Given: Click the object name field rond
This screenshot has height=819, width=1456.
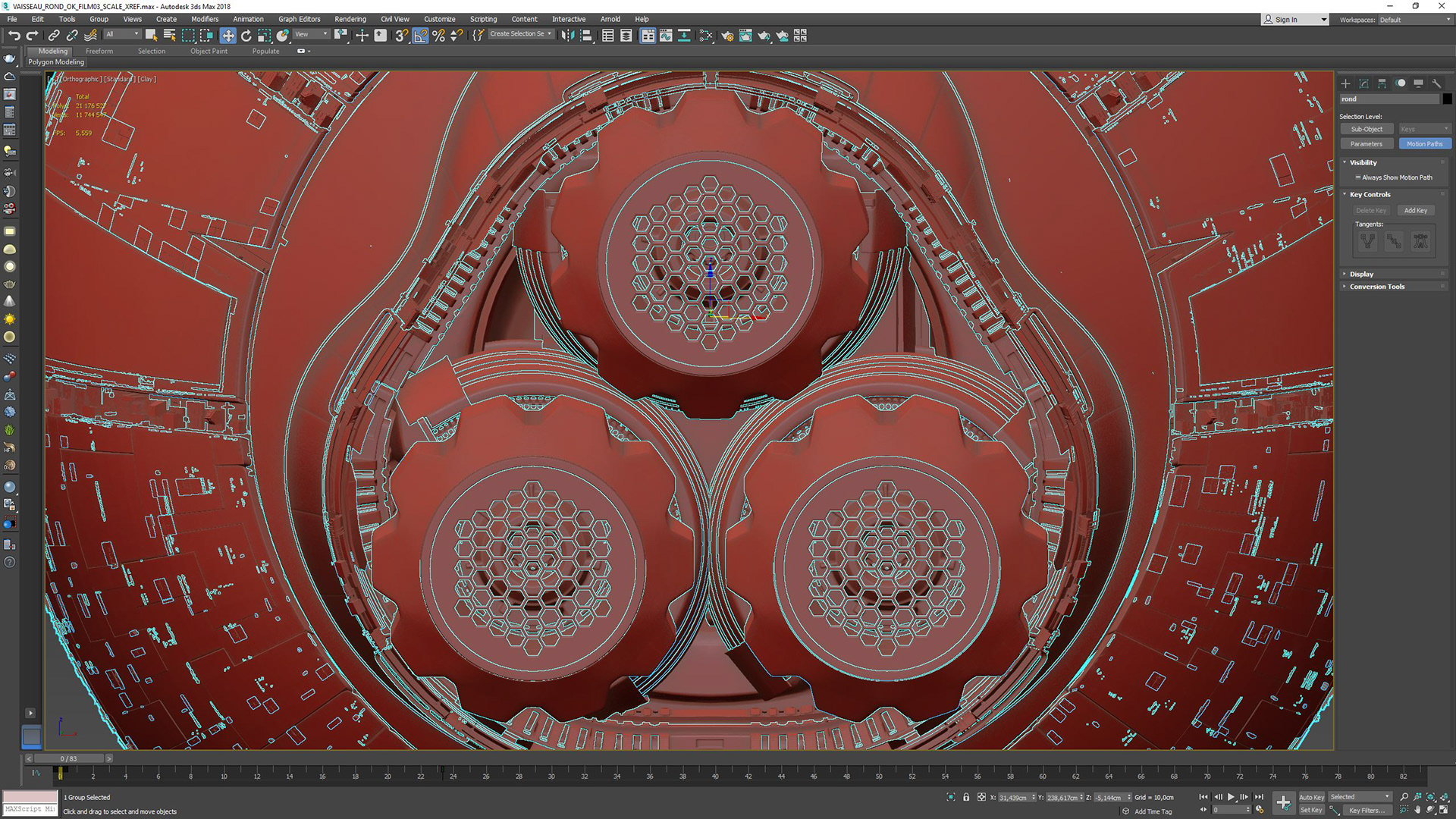Looking at the screenshot, I should point(1389,99).
